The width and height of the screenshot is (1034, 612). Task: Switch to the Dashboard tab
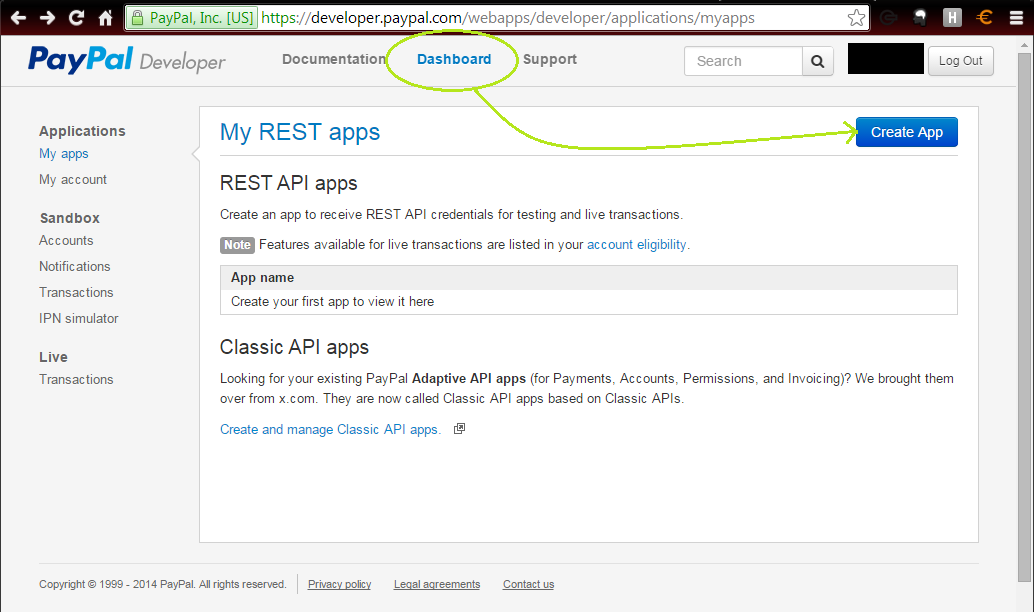(x=454, y=59)
